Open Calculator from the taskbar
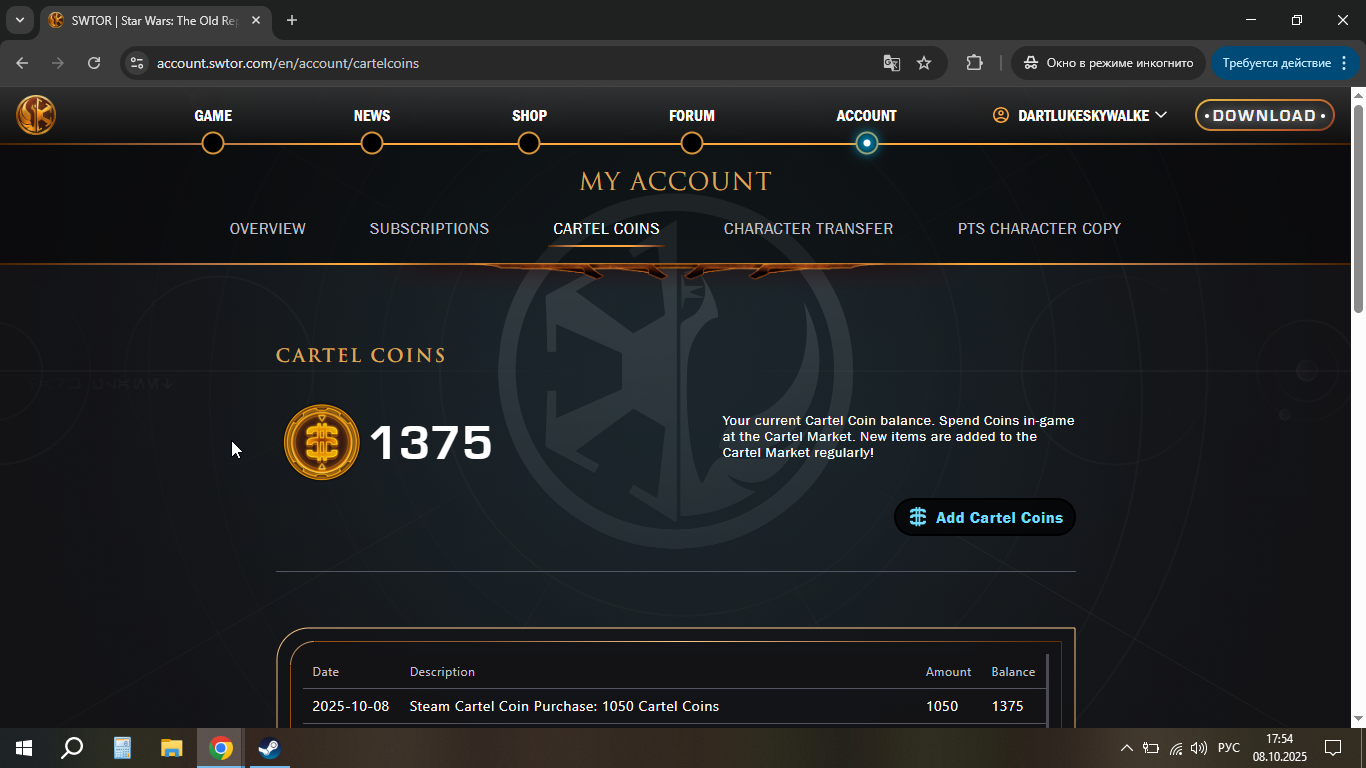 [122, 748]
